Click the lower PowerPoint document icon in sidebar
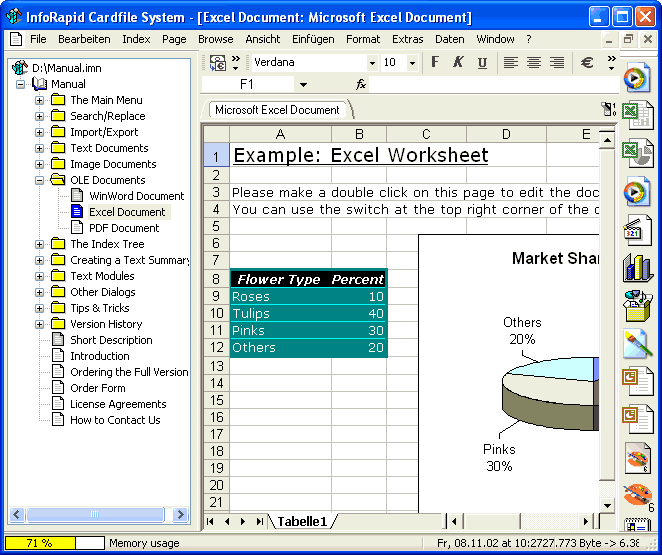662x555 pixels. click(637, 418)
